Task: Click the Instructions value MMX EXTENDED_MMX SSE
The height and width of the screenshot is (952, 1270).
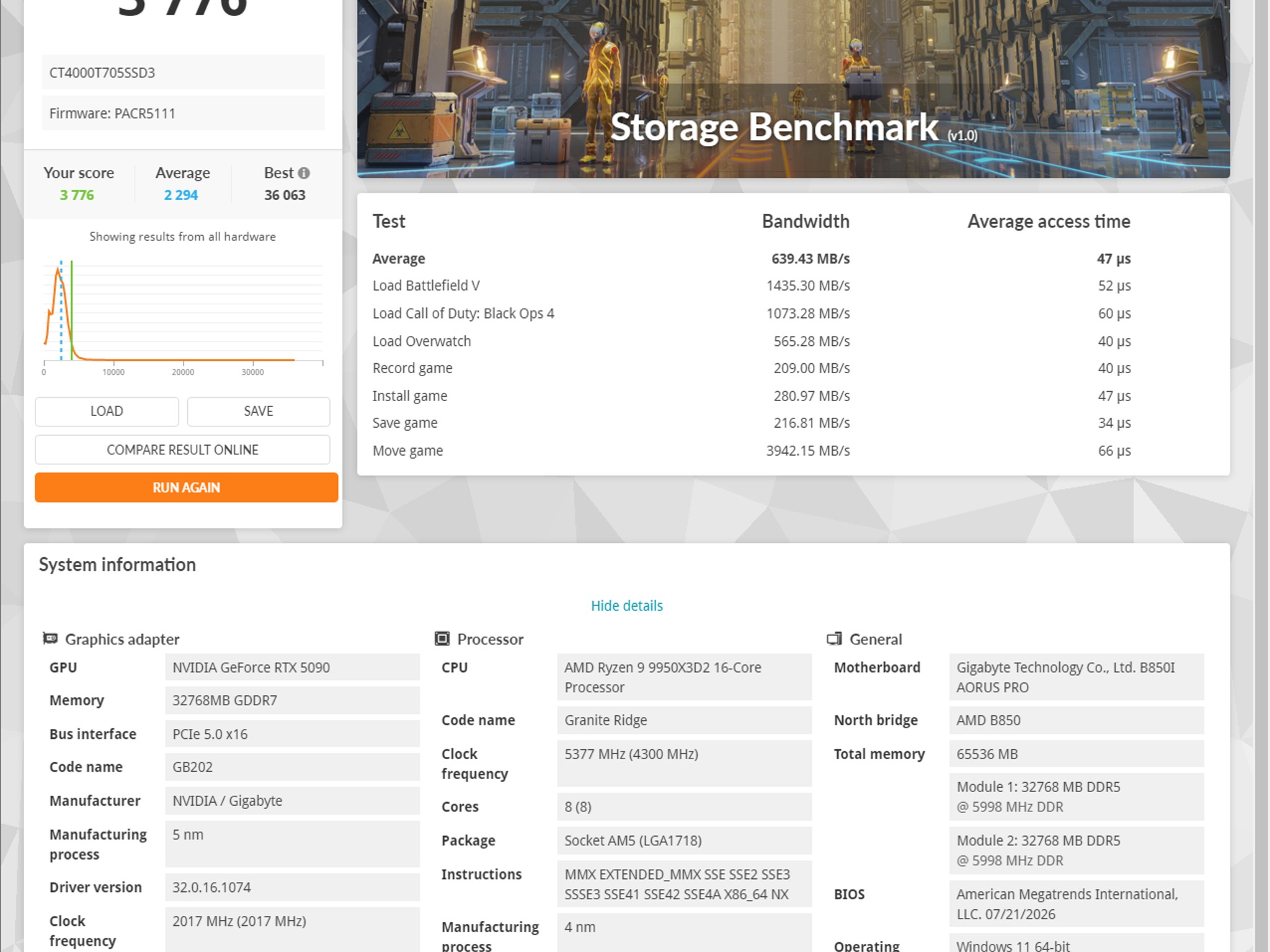Action: [x=685, y=884]
